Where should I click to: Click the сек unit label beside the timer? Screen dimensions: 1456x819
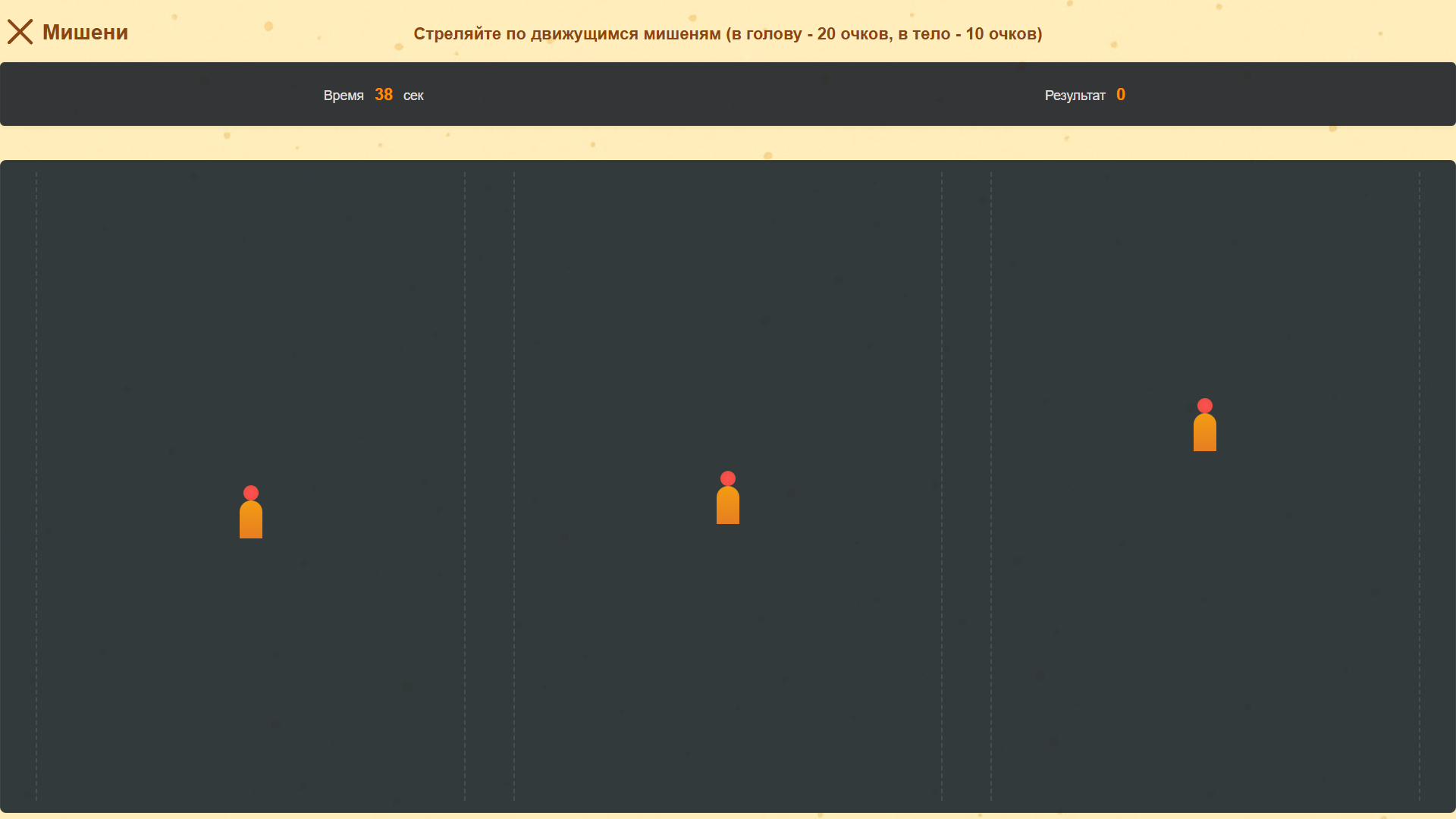[413, 96]
